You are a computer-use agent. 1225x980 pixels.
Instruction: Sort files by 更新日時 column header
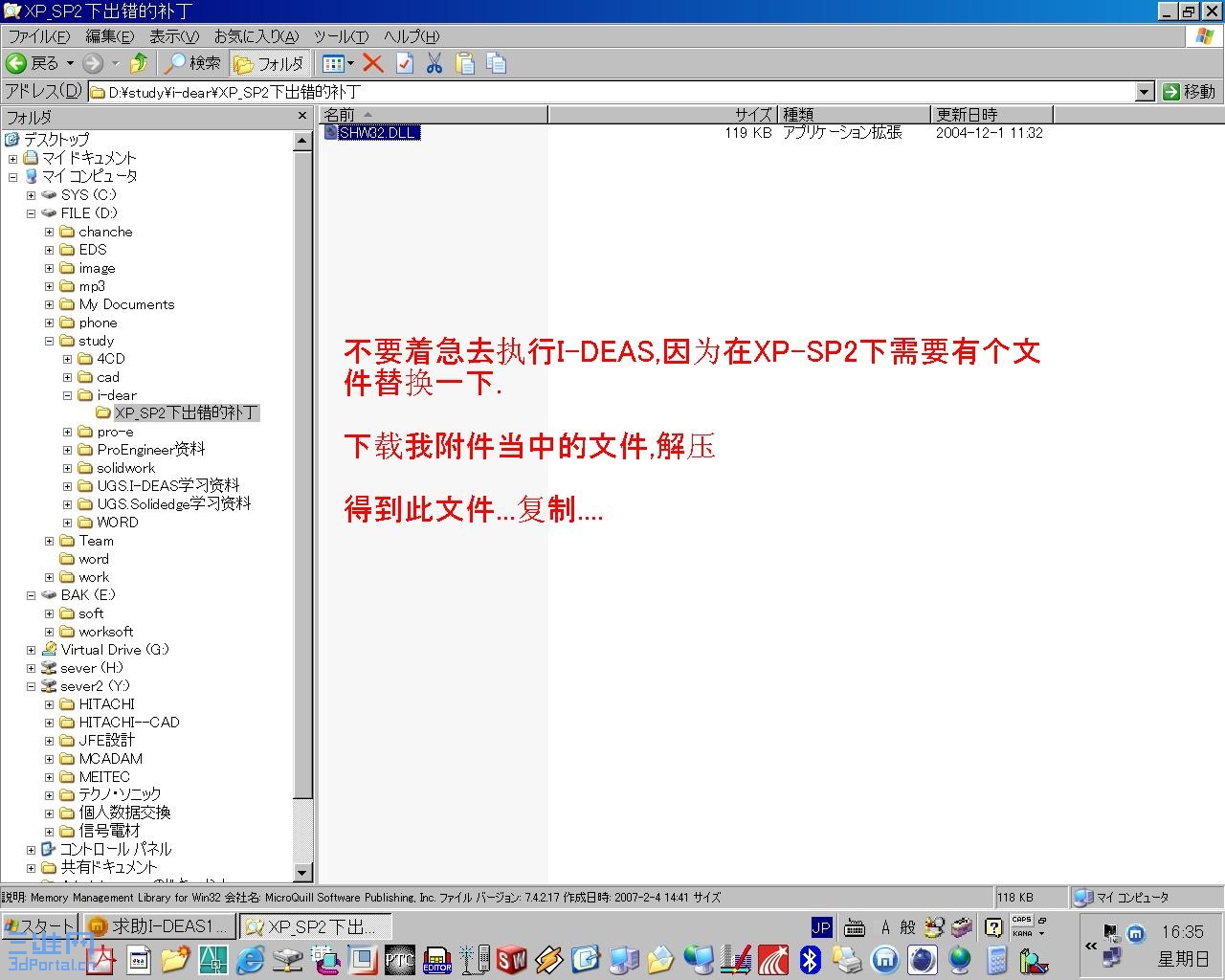click(991, 115)
